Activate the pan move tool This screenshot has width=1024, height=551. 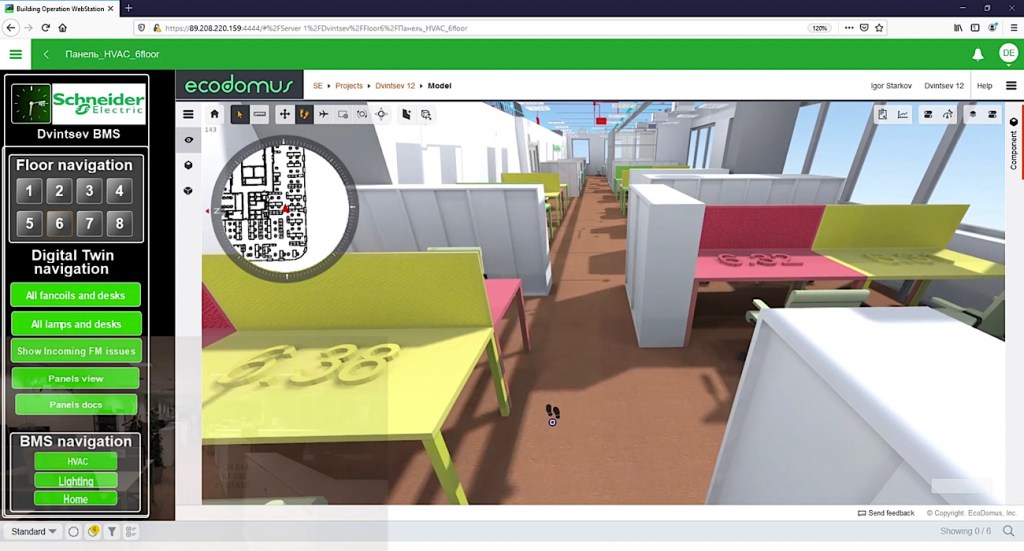pos(285,114)
